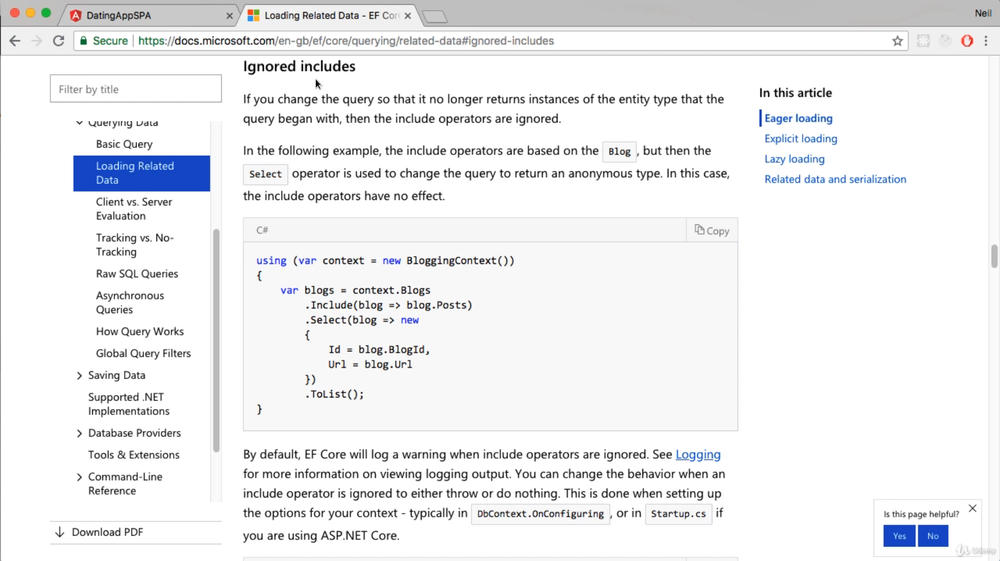This screenshot has width=1000, height=561.
Task: Open Asynchronous Queries page
Action: point(129,302)
